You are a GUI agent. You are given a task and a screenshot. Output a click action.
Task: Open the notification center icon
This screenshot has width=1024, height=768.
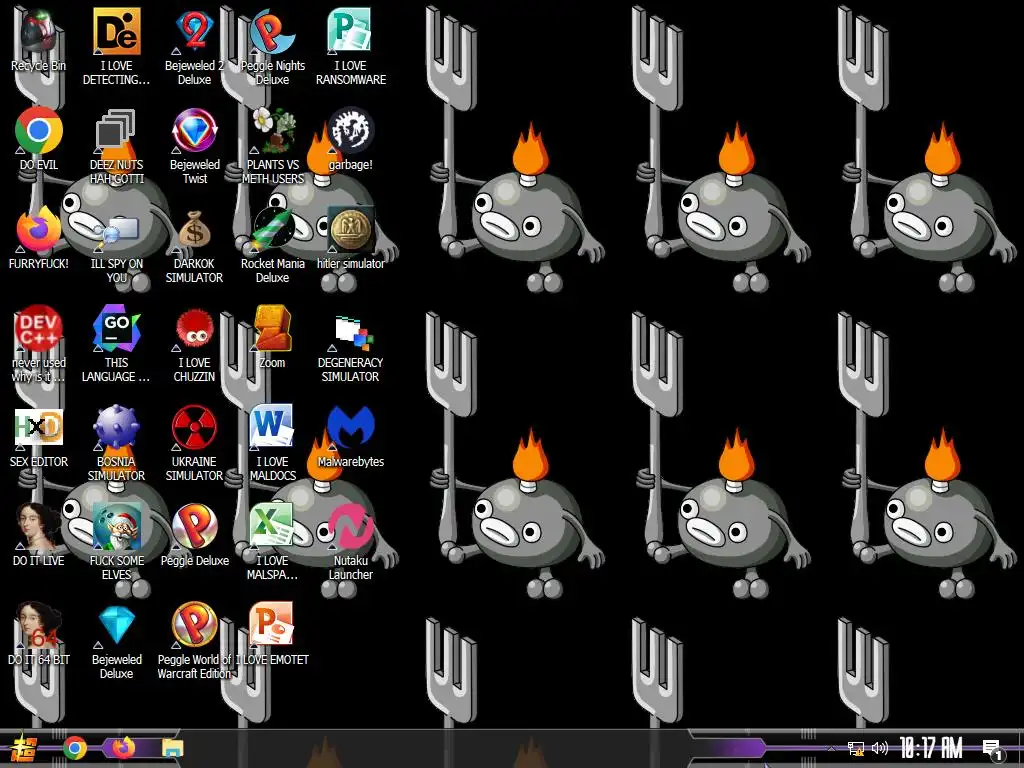pyautogui.click(x=992, y=750)
